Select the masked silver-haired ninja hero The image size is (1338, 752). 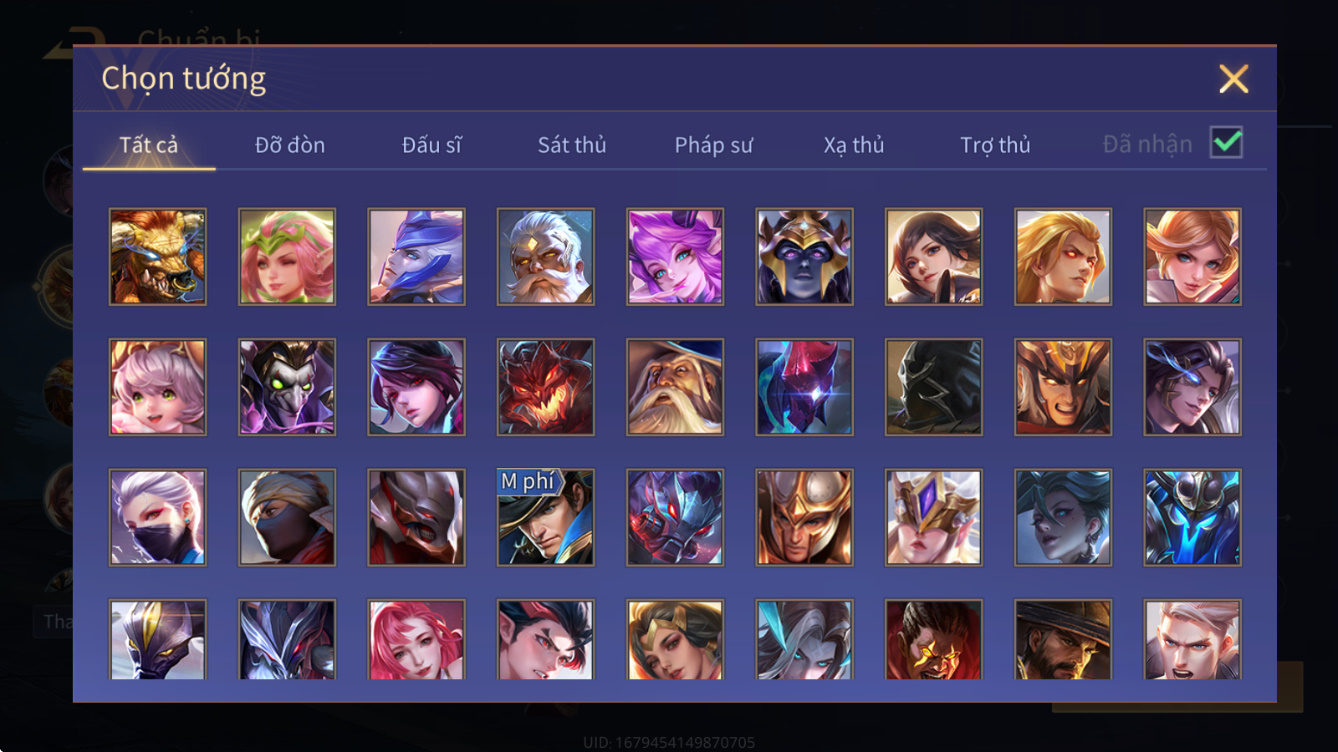(x=158, y=518)
